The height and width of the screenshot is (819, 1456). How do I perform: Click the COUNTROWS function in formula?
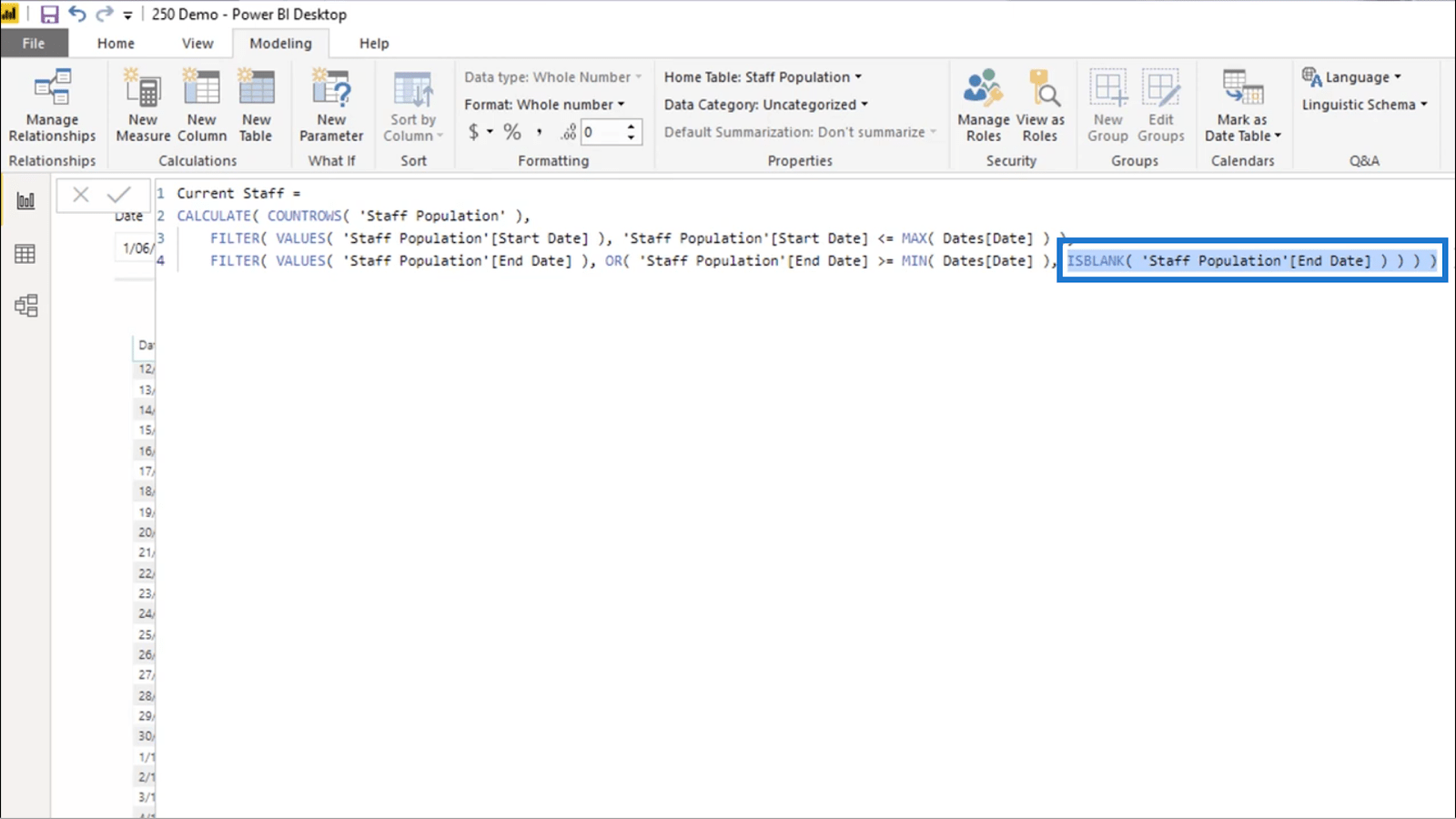tap(305, 216)
